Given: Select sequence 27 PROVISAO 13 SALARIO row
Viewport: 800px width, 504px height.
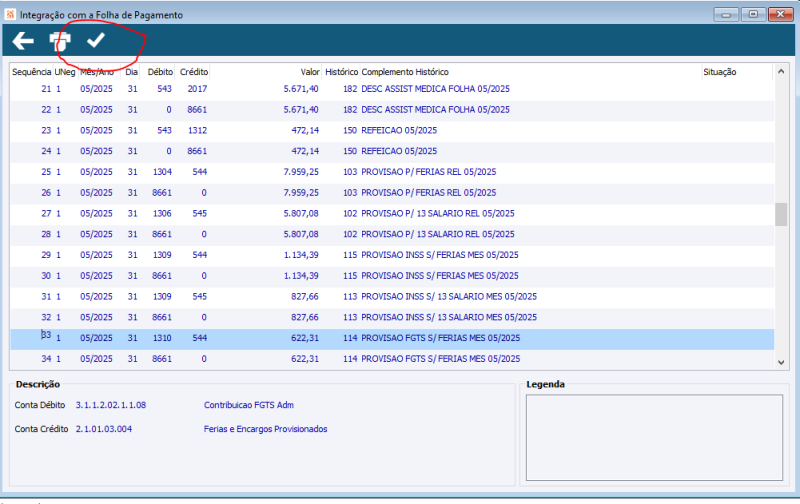Looking at the screenshot, I should (392, 213).
